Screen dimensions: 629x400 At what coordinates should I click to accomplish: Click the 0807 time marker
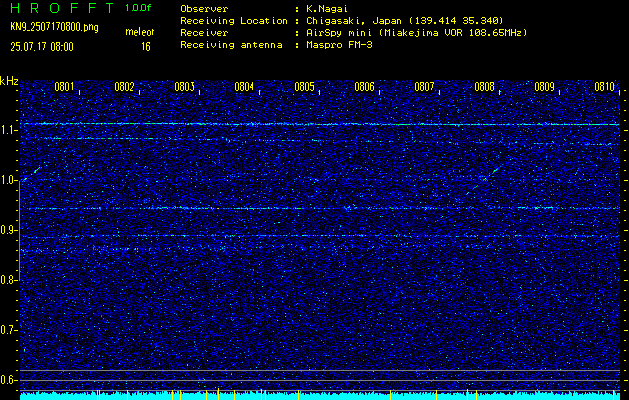(424, 86)
